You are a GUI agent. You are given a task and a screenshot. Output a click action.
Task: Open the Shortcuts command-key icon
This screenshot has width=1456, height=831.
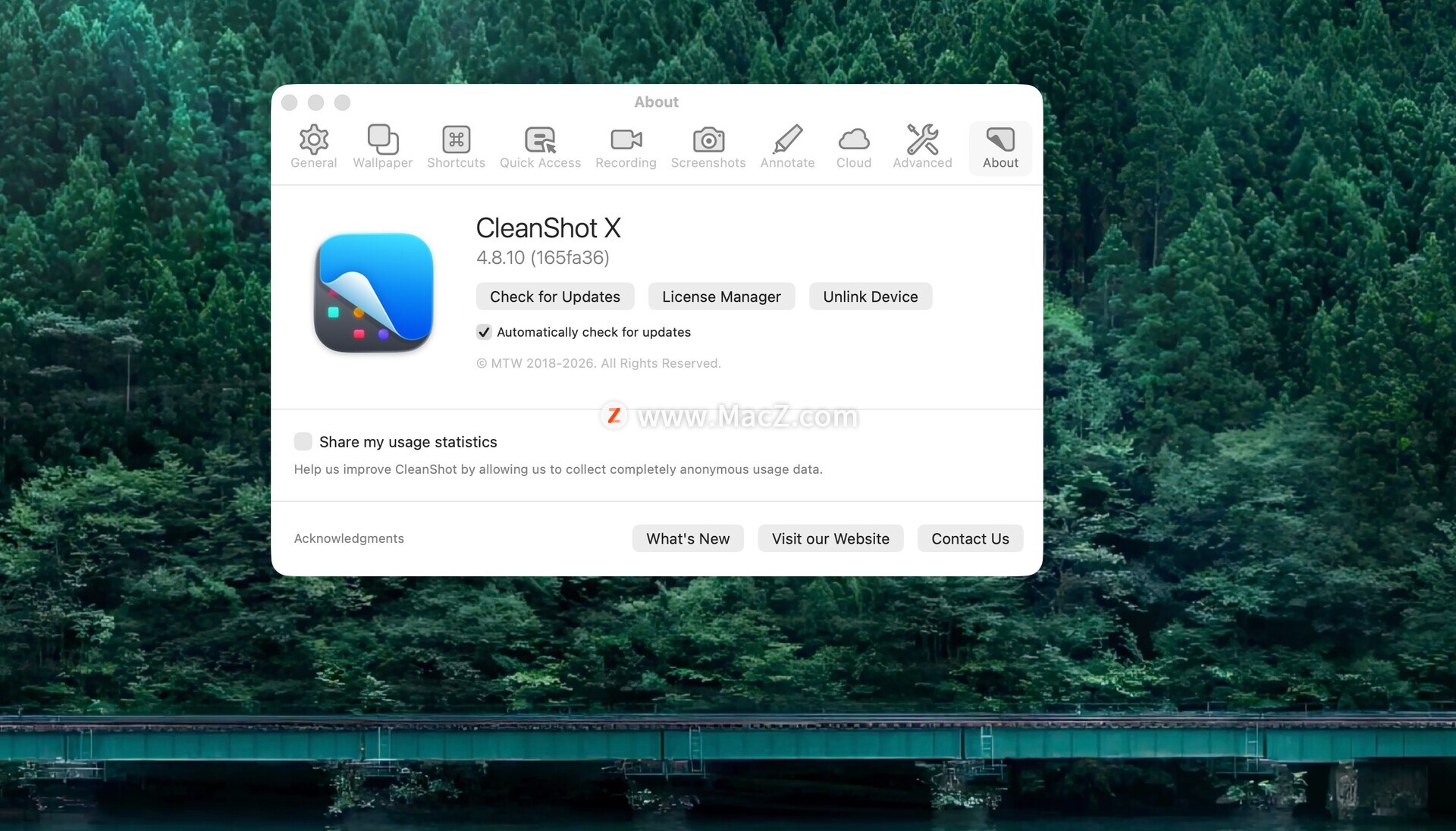pyautogui.click(x=456, y=140)
